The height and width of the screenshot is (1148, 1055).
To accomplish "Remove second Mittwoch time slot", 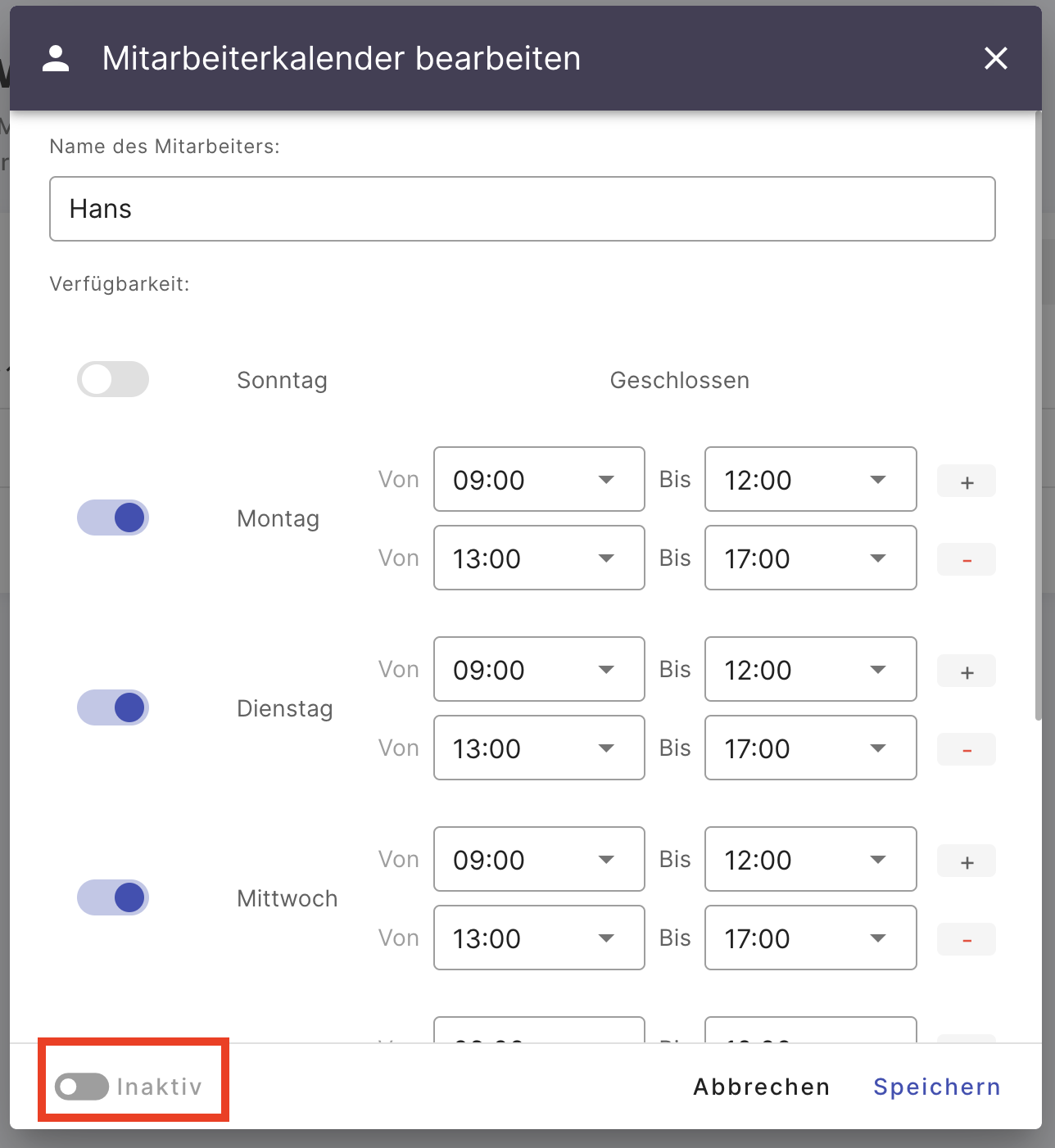I will pyautogui.click(x=967, y=940).
